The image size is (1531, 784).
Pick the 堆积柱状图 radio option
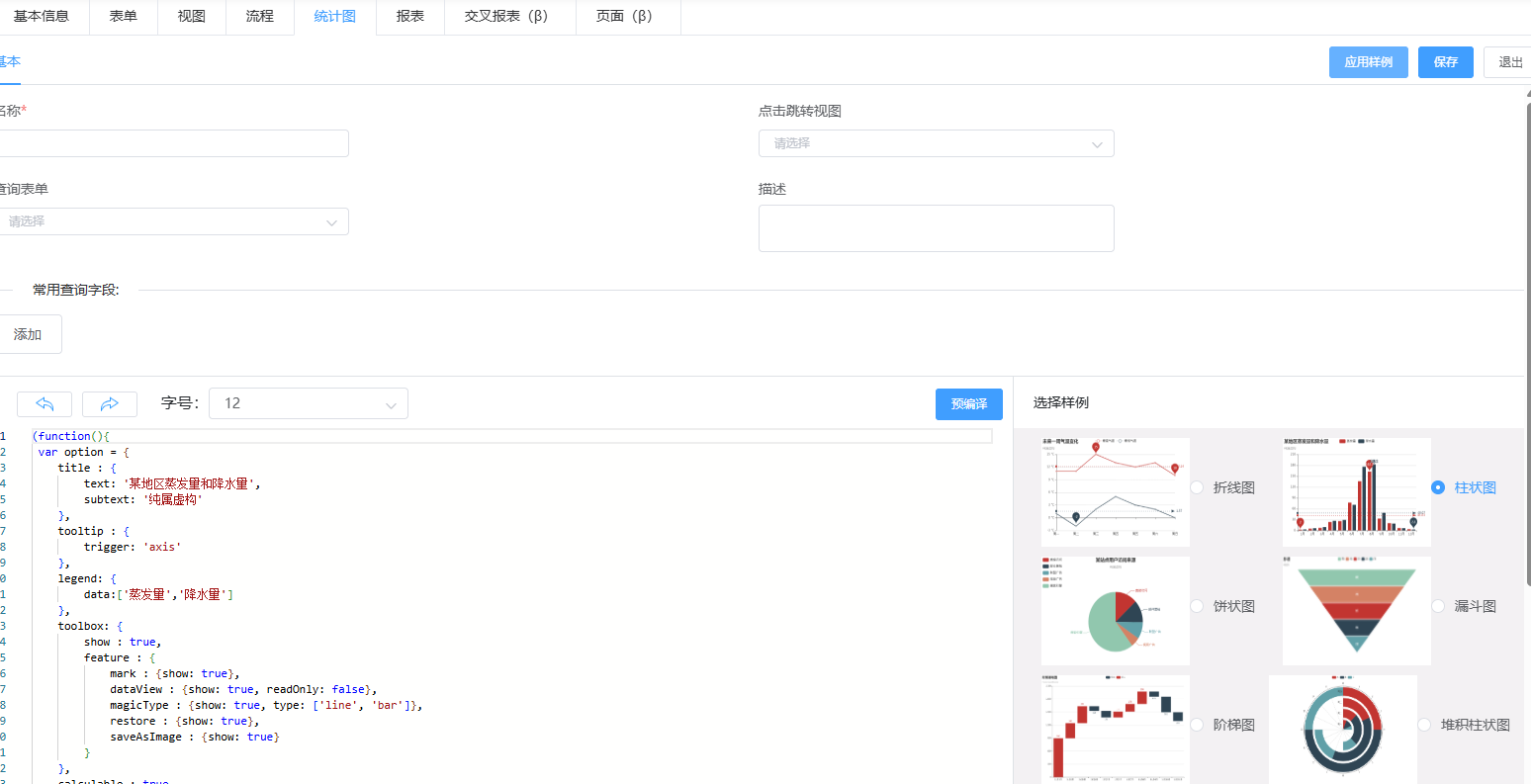pyautogui.click(x=1424, y=725)
